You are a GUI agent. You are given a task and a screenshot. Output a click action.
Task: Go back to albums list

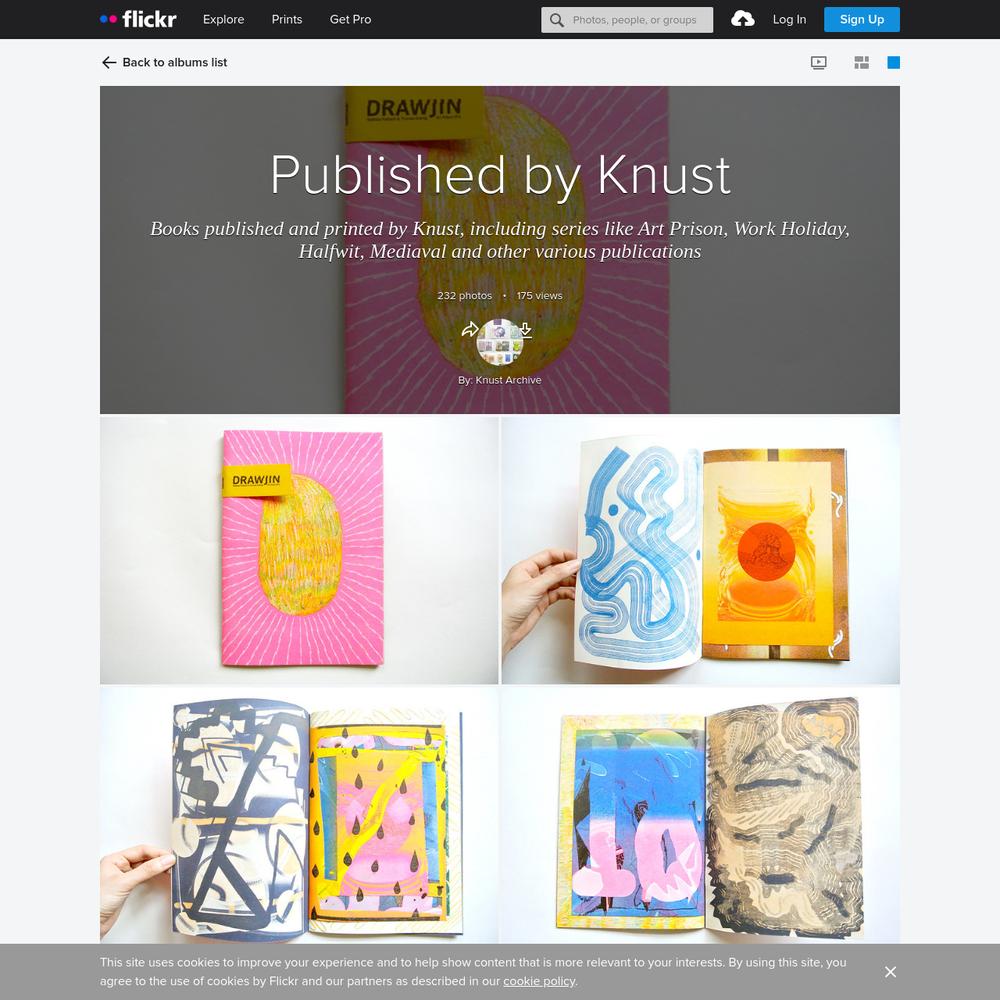coord(165,62)
